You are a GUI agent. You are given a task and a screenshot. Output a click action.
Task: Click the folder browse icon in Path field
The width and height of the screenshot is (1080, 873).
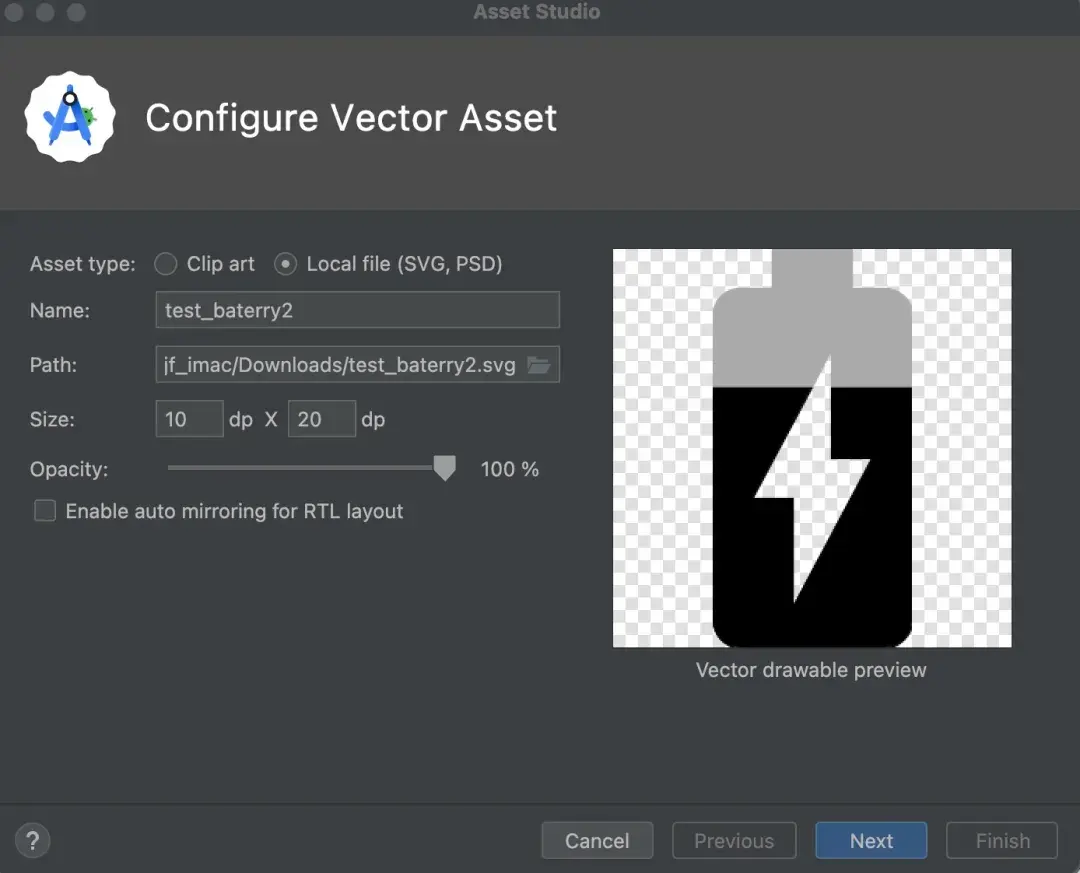click(539, 365)
